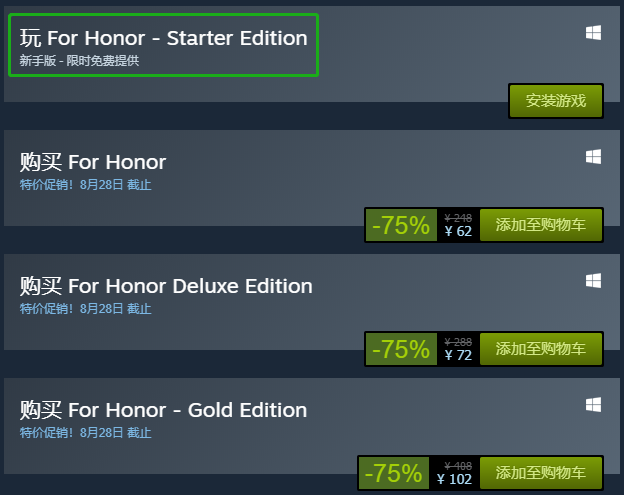Click Windows icon on For Honor row

(x=593, y=157)
